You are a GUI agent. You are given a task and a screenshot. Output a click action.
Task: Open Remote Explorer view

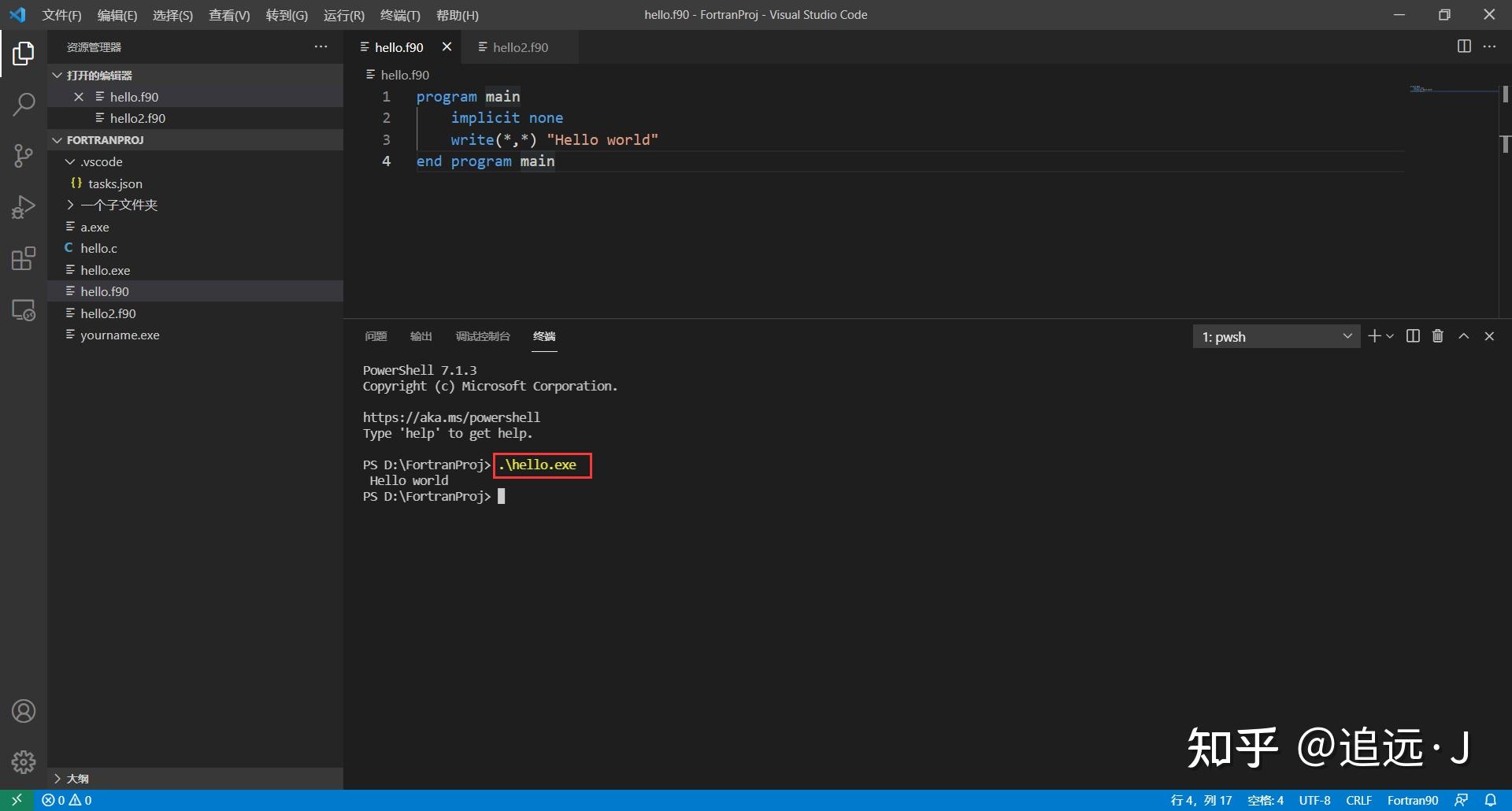pyautogui.click(x=24, y=310)
